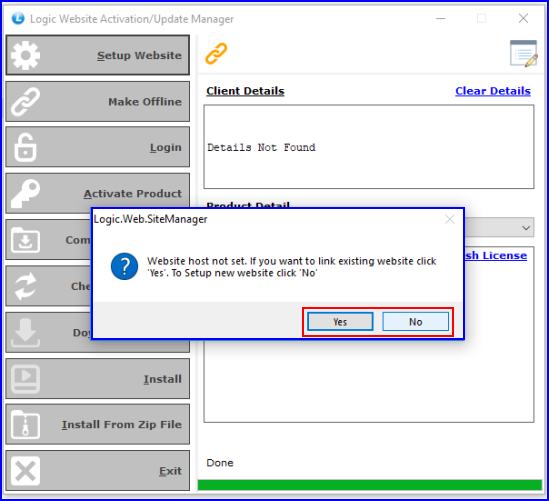Click Yes to link existing website
The height and width of the screenshot is (501, 549).
(x=340, y=322)
